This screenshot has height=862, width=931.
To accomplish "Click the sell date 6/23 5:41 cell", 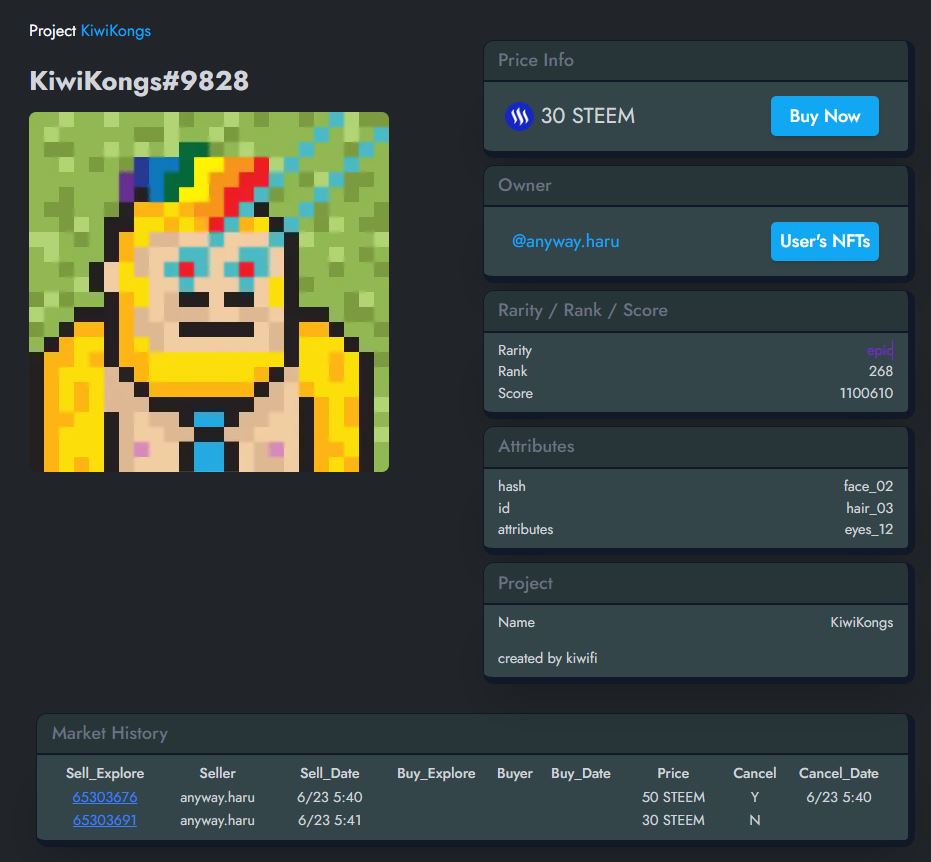I will click(330, 820).
